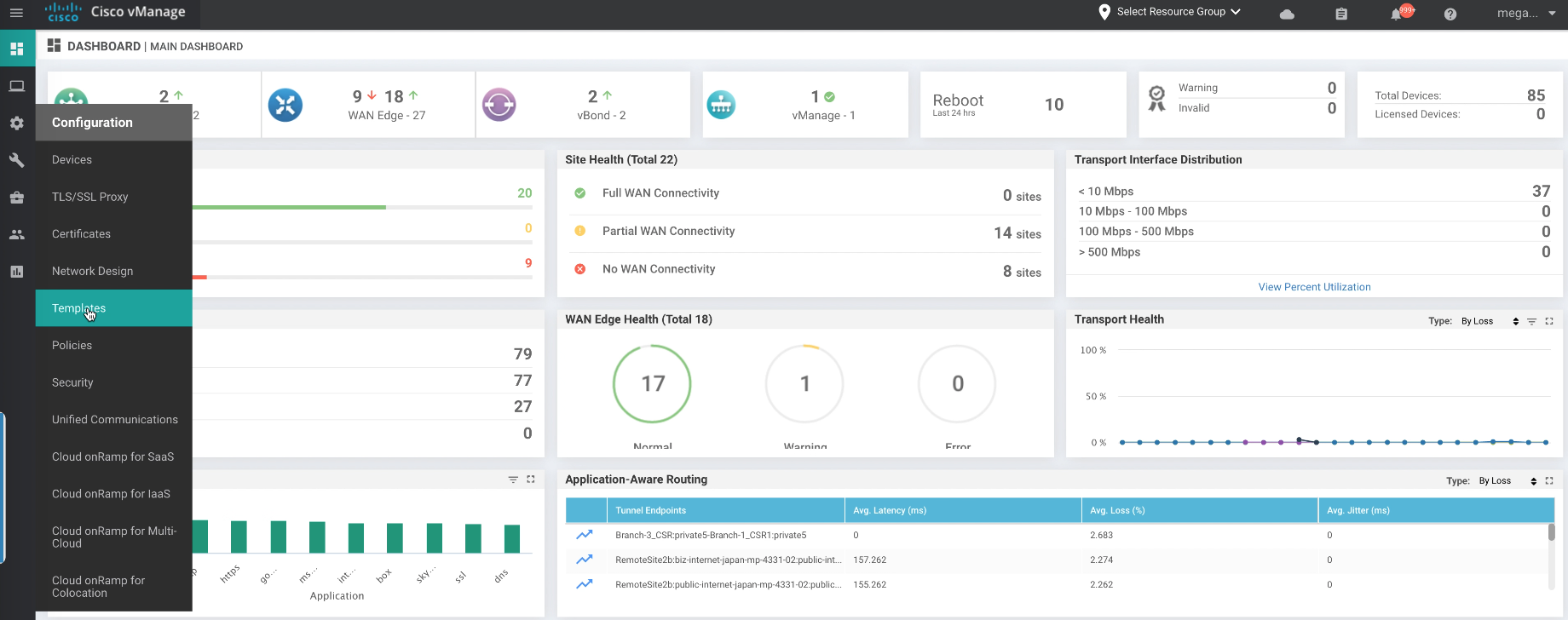
Task: Open the mega user account dropdown
Action: (1527, 13)
